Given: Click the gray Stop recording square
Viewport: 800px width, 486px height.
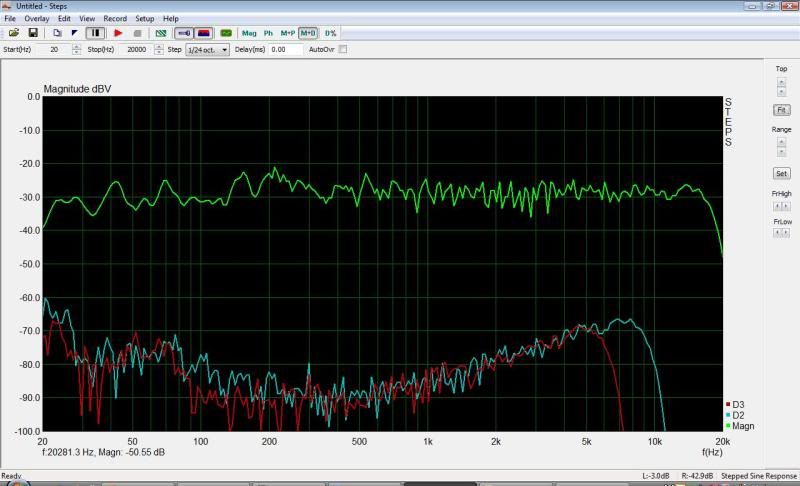Looking at the screenshot, I should [137, 33].
